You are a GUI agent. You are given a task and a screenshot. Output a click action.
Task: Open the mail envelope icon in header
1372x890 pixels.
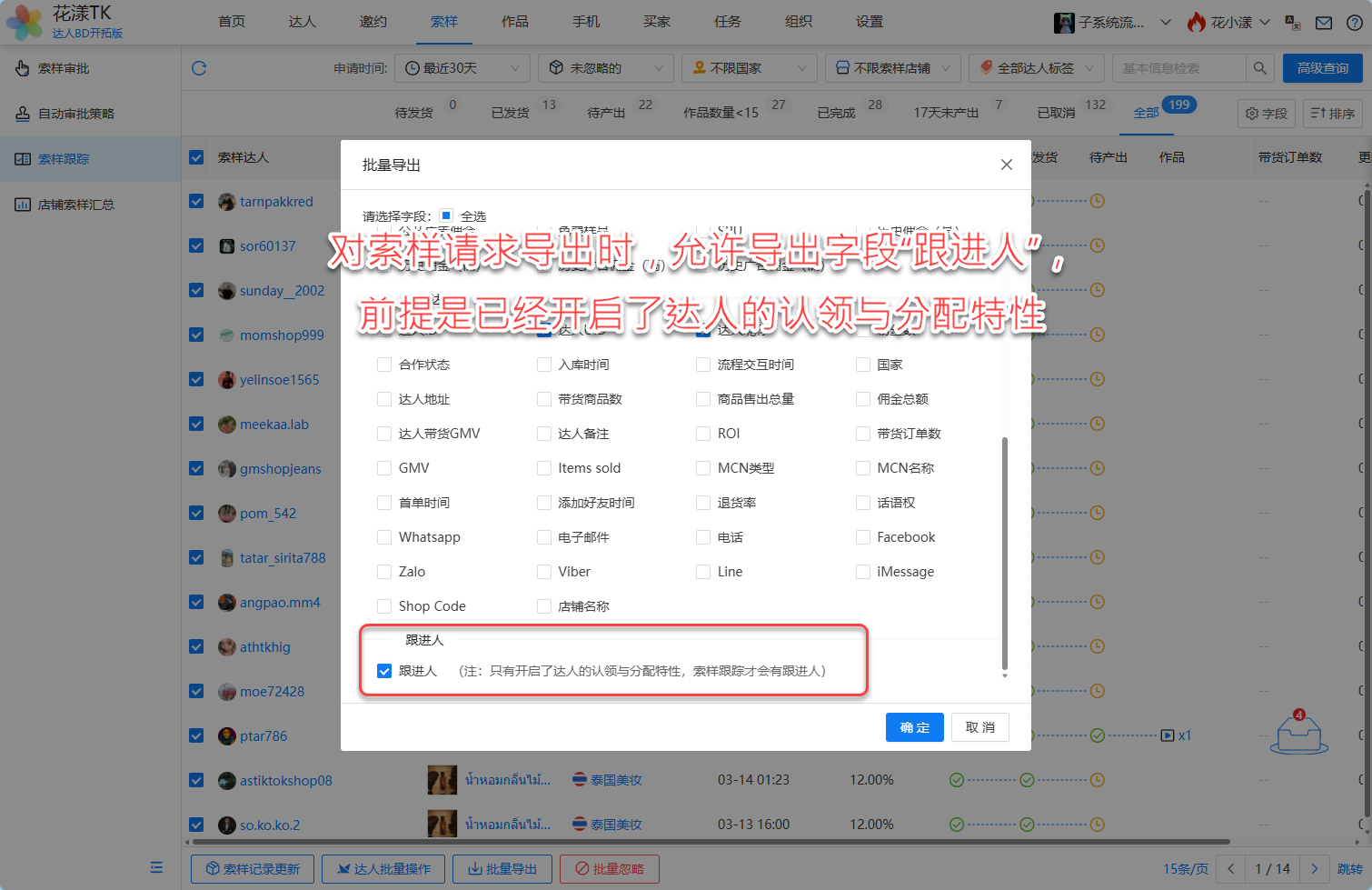(x=1324, y=23)
